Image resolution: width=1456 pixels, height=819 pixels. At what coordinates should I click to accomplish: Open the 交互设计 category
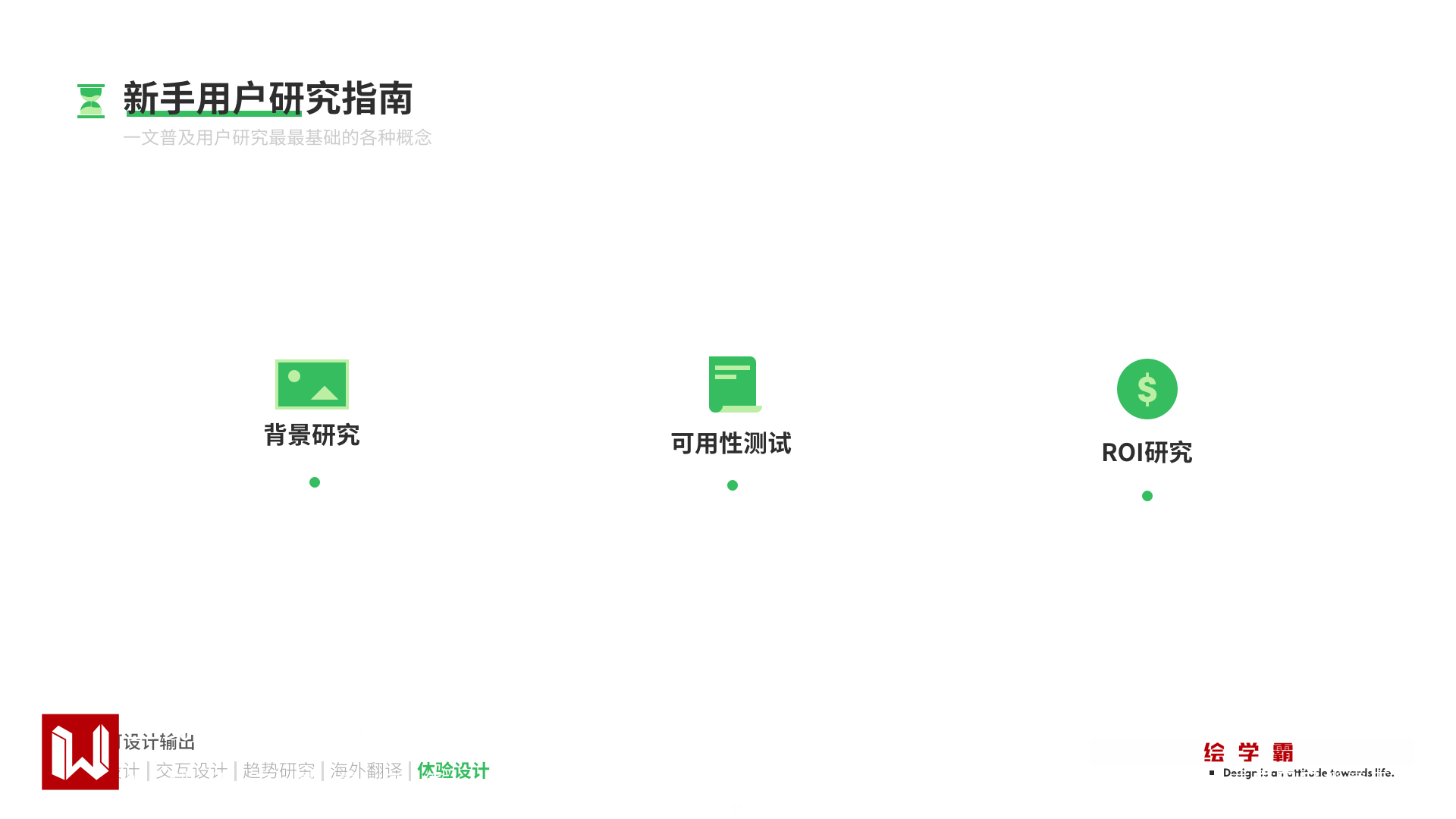click(x=191, y=771)
